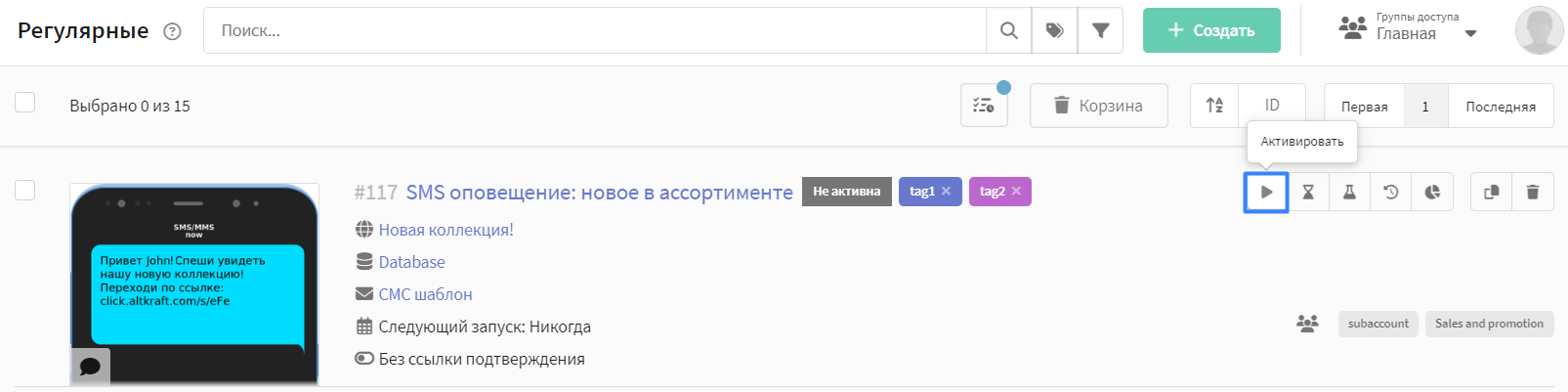Open the 'СМС шаблон' link
The width and height of the screenshot is (1568, 392).
[x=425, y=294]
